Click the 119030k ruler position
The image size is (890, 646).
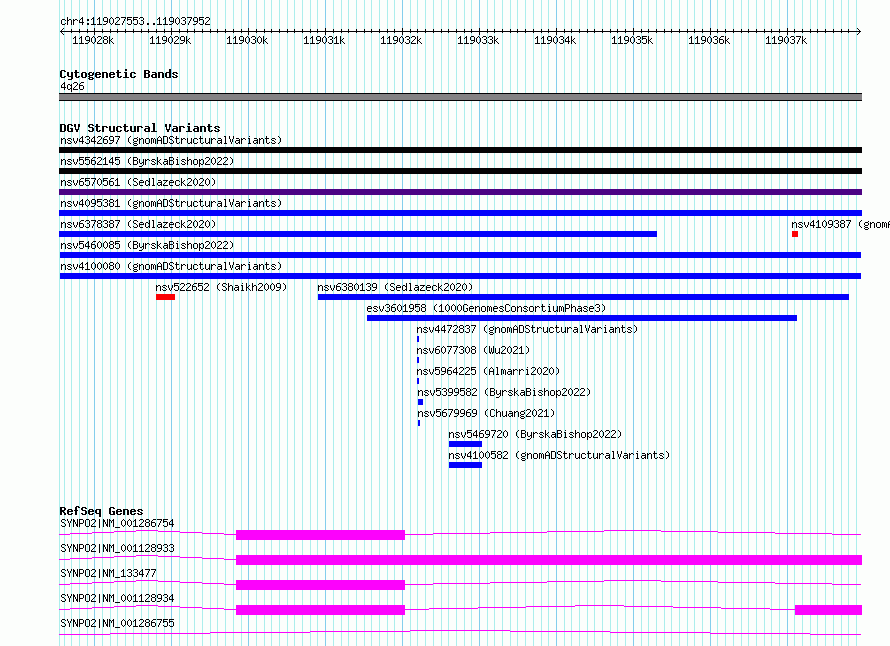(247, 40)
